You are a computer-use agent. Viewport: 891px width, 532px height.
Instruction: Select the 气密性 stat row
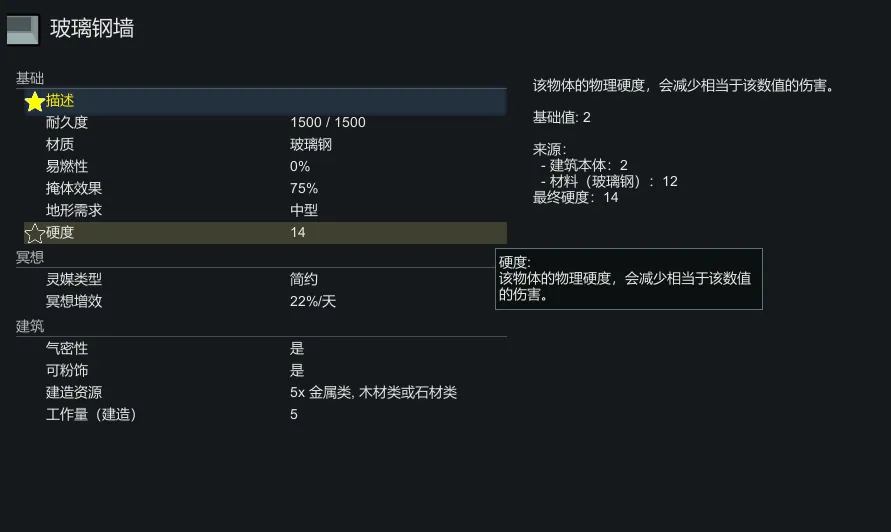(265, 349)
